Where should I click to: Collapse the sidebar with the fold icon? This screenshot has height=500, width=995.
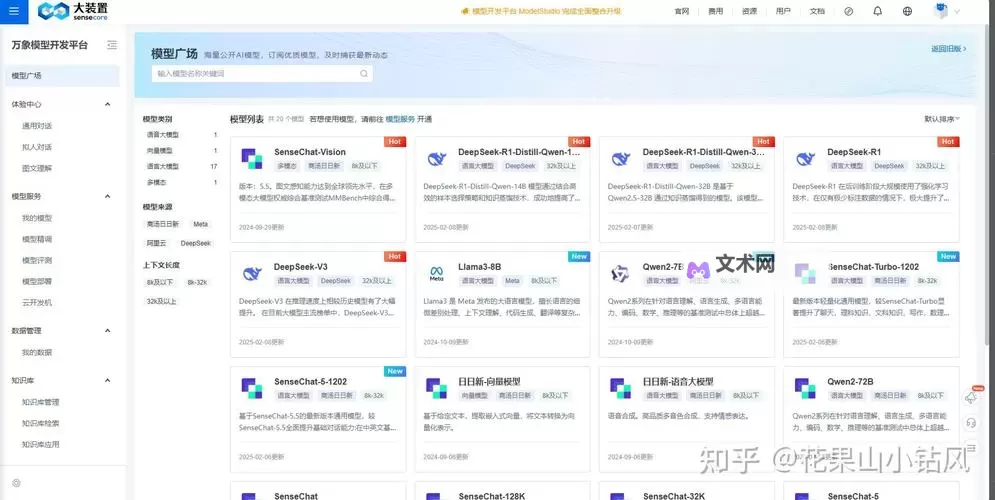coord(112,45)
